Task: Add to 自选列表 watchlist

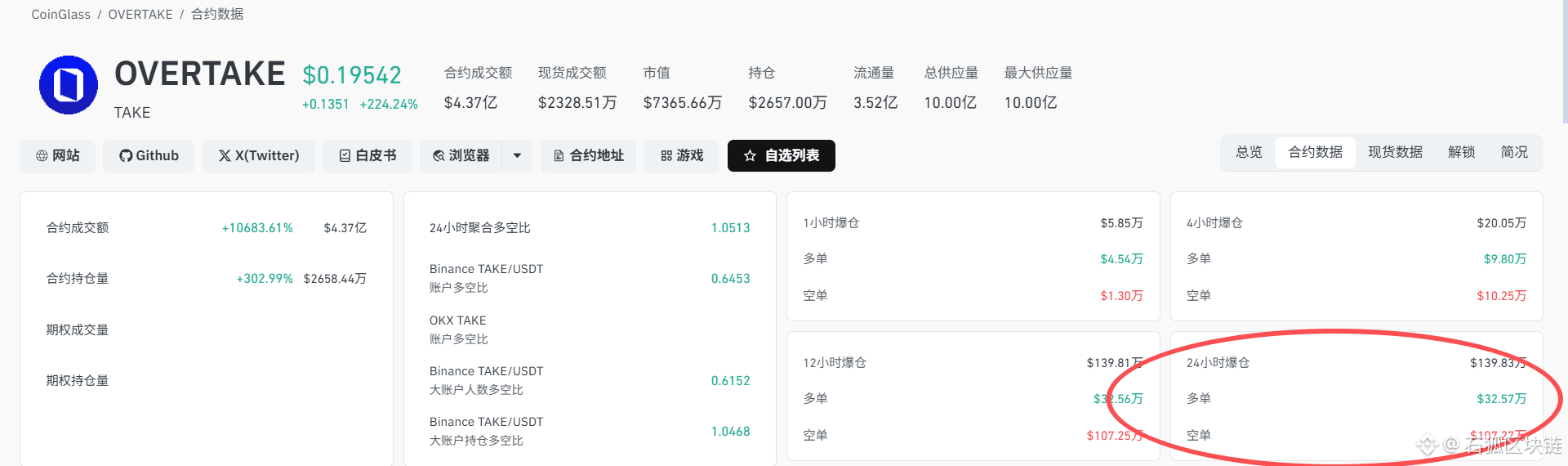Action: click(x=782, y=155)
